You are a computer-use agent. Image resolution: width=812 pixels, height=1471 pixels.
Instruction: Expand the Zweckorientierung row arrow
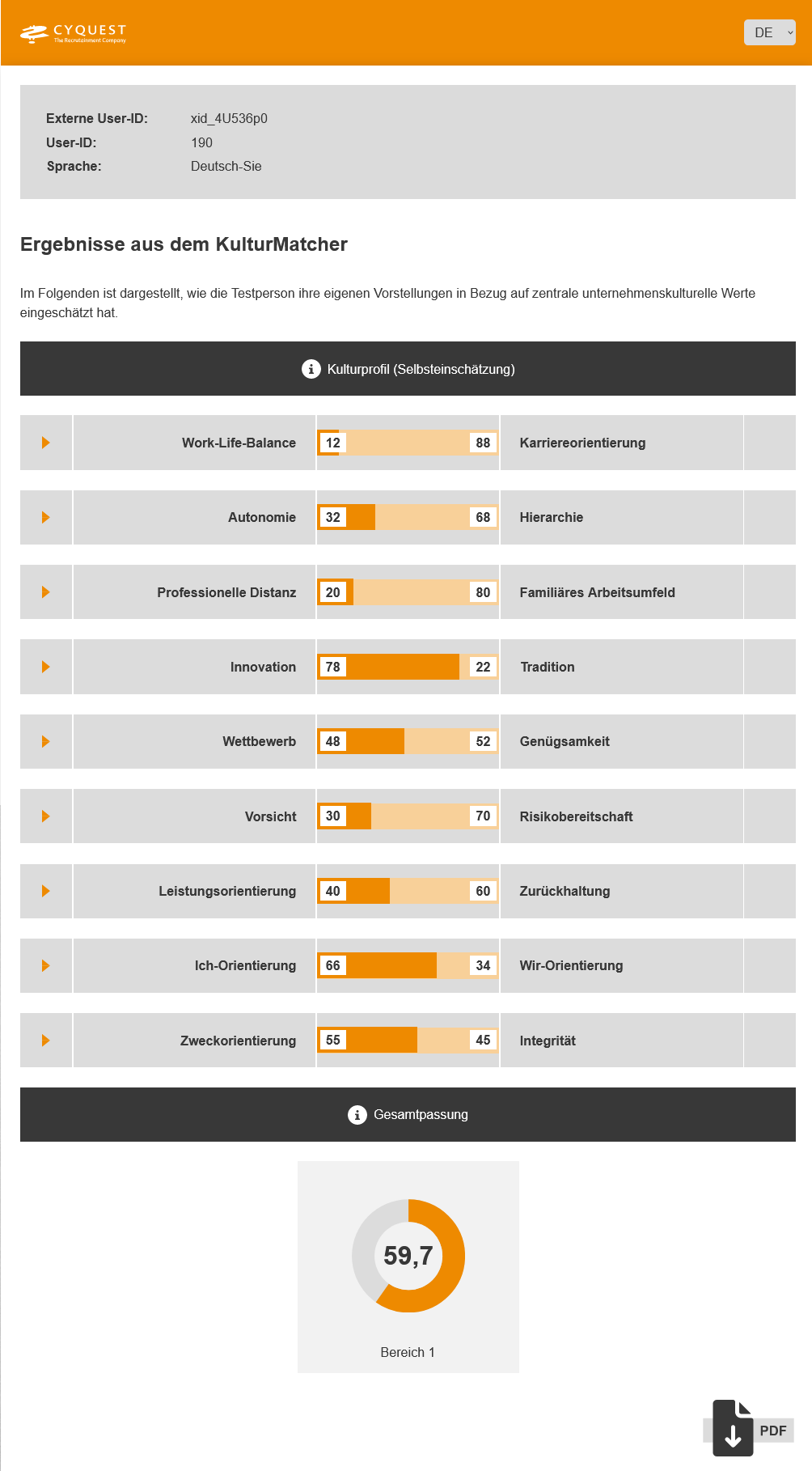46,1041
